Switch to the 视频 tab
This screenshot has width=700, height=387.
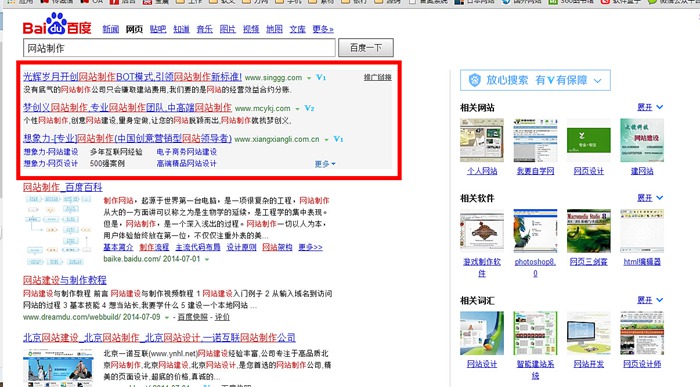(251, 29)
